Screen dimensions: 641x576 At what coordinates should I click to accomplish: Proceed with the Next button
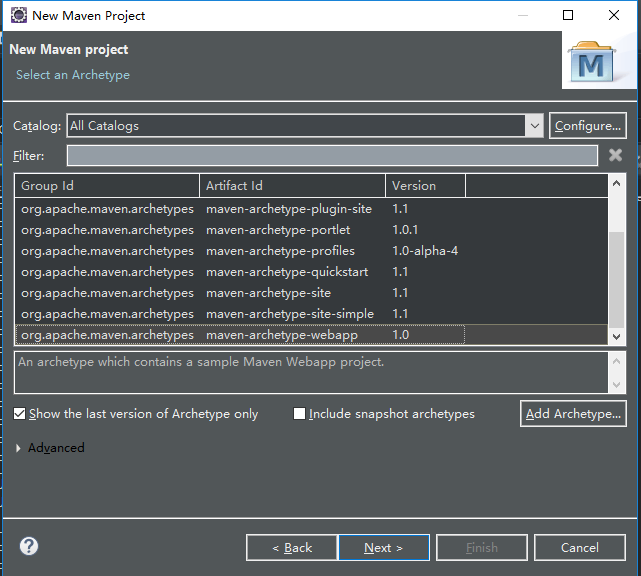coord(384,547)
